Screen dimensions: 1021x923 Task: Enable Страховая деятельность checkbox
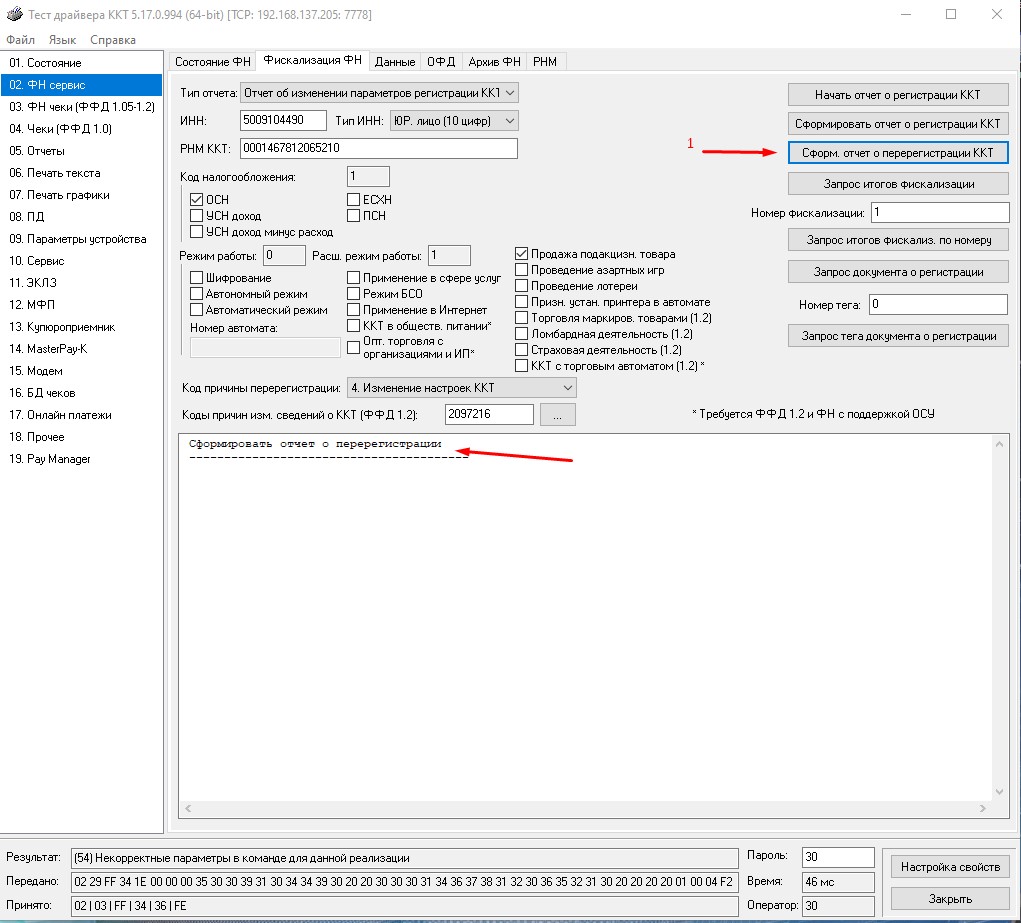click(x=522, y=350)
